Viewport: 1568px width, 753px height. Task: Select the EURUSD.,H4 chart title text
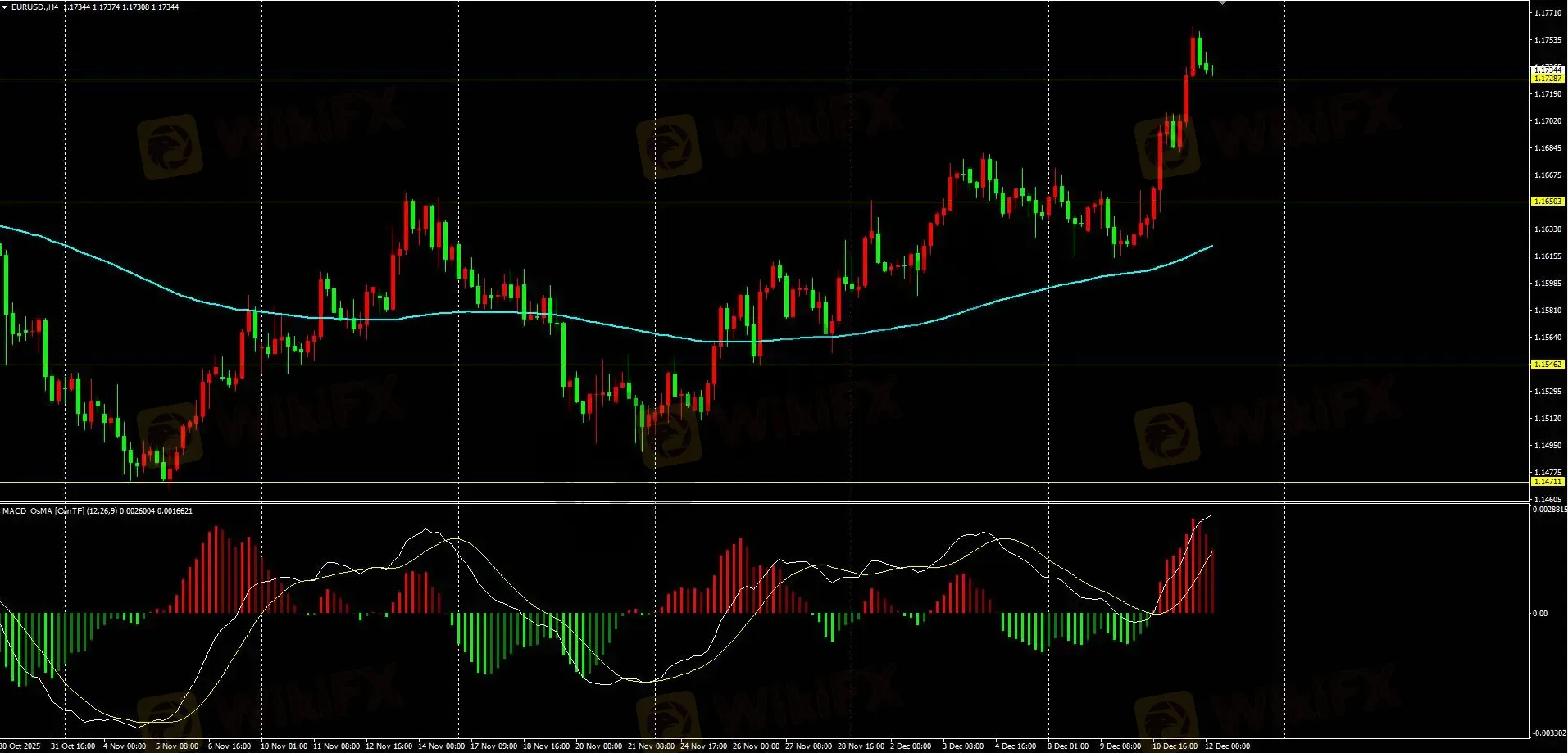[34, 7]
